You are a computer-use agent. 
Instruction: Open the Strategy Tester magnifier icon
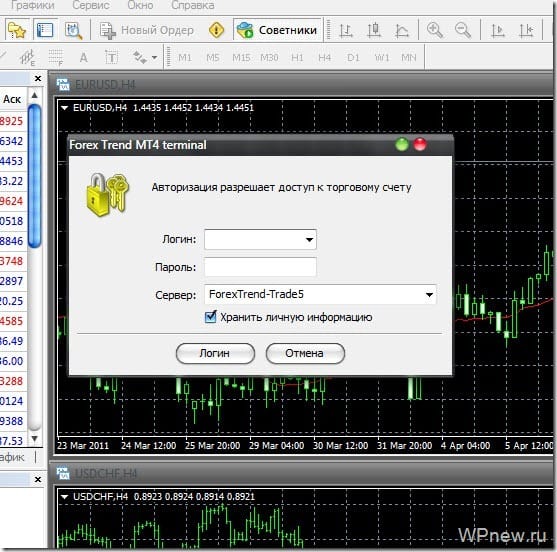74,30
